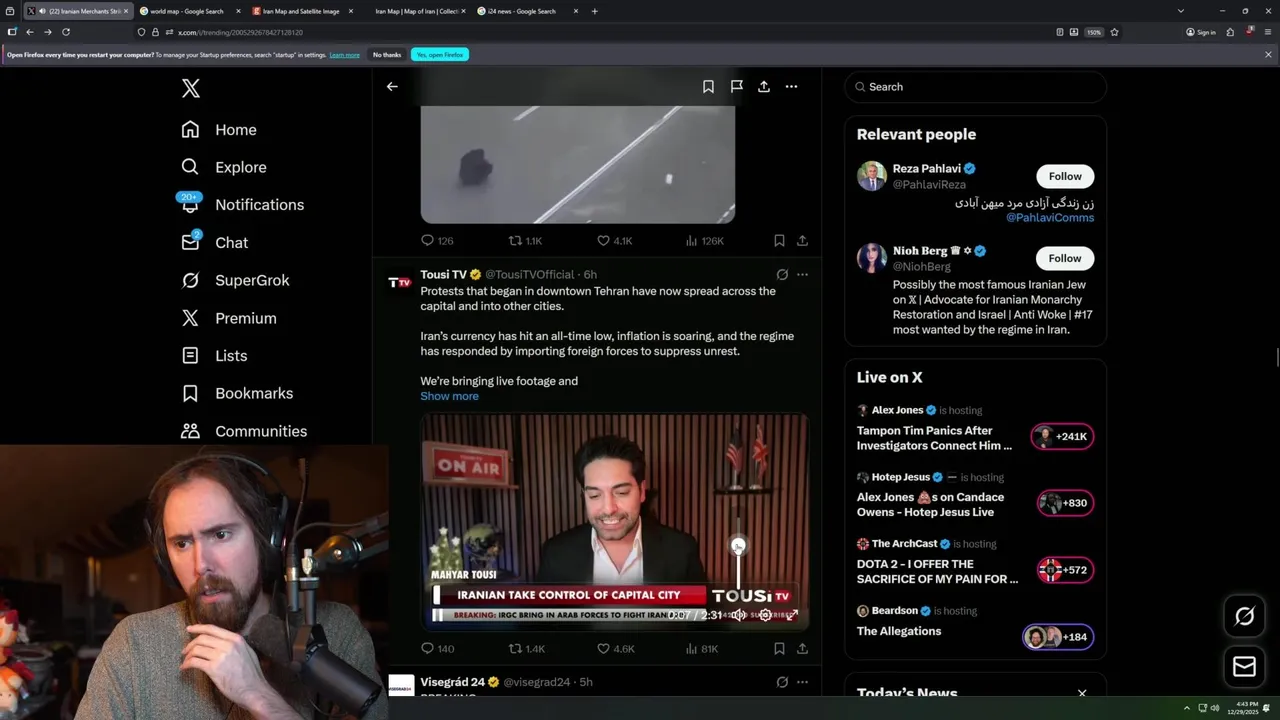1280x720 pixels.
Task: Open the messages floating button
Action: [1245, 667]
